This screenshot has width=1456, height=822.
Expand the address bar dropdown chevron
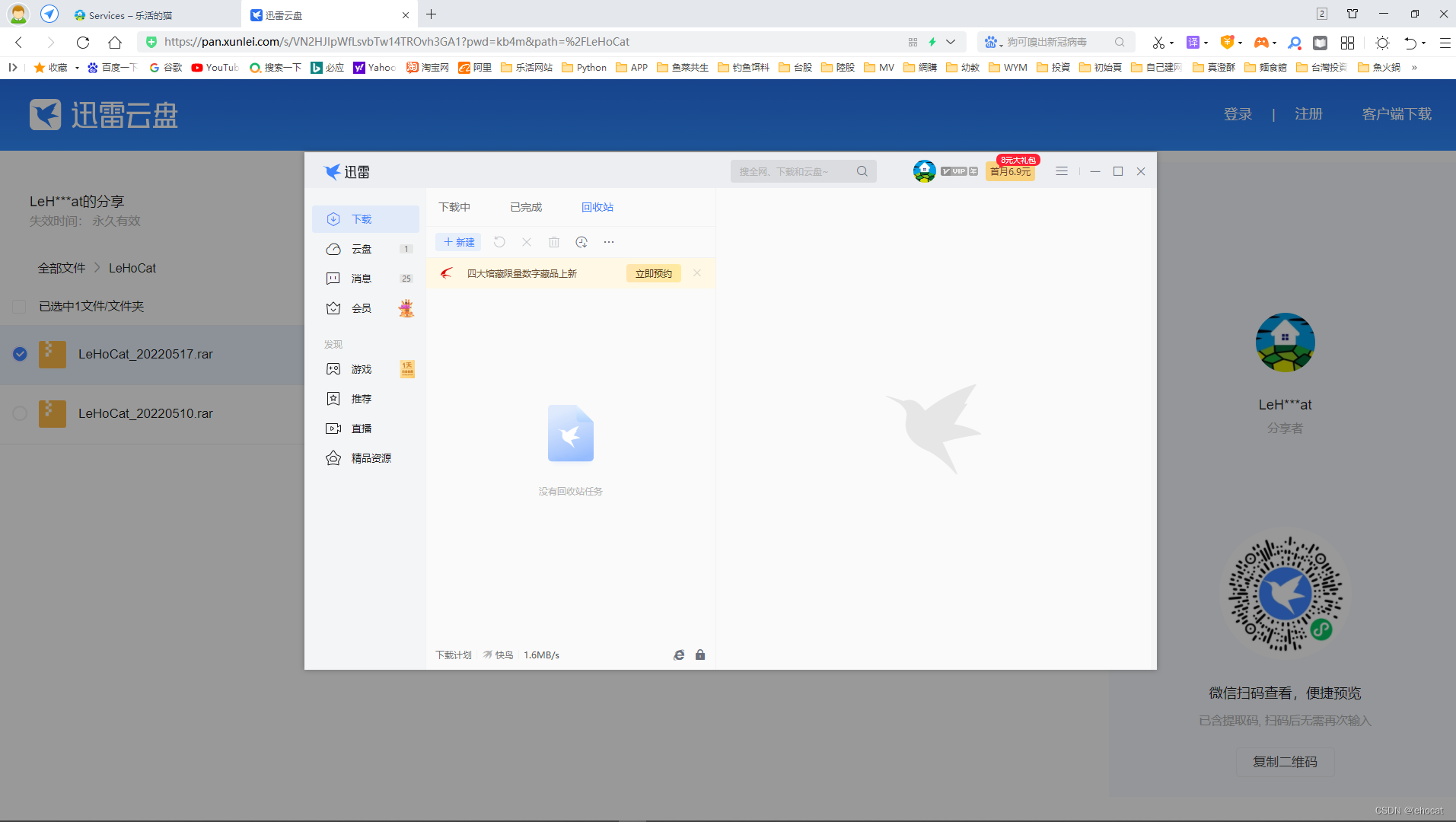click(x=951, y=43)
